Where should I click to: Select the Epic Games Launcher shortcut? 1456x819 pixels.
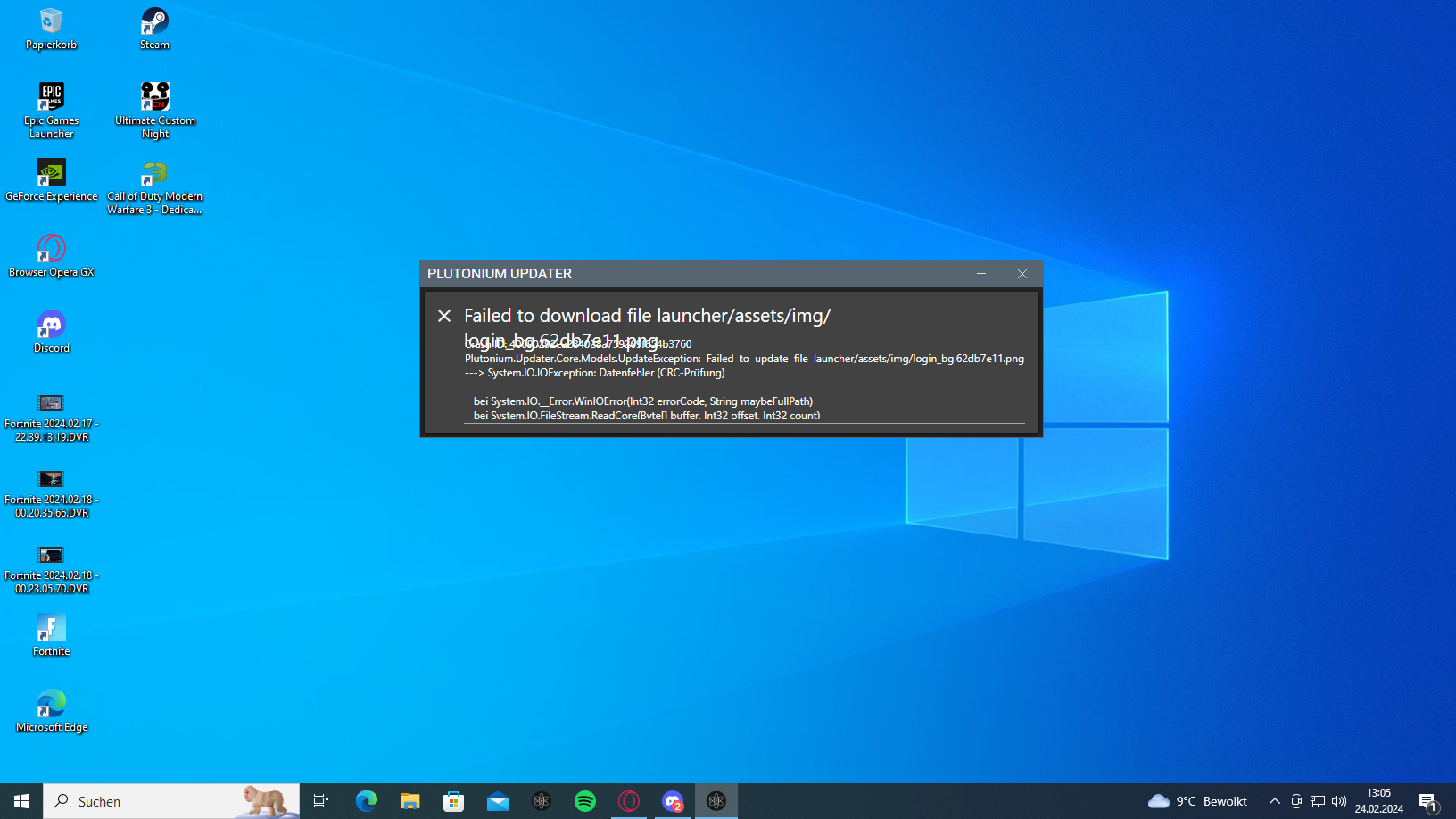coord(51,111)
